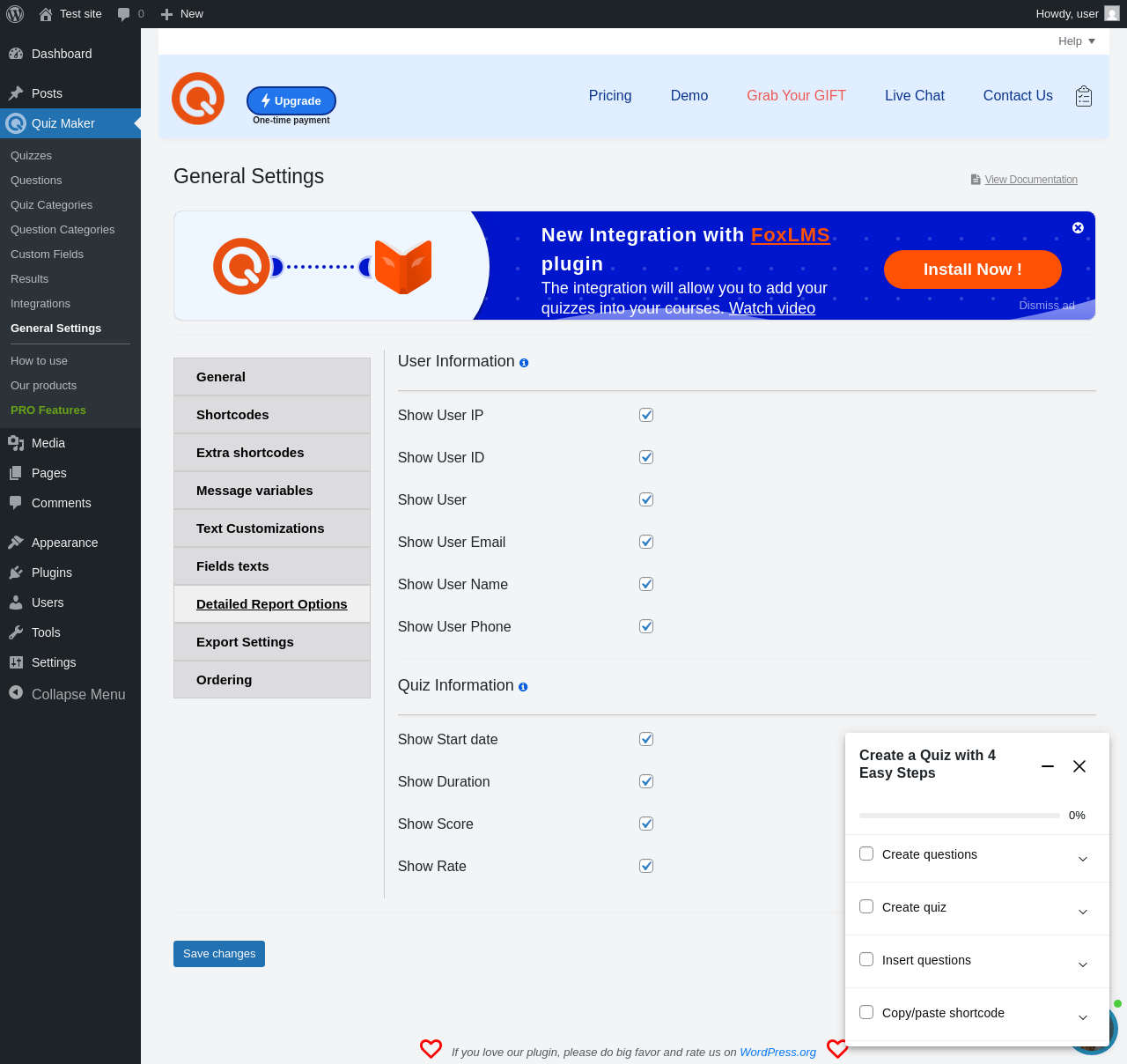Disable Show Duration checkbox
Image resolution: width=1127 pixels, height=1064 pixels.
tap(646, 781)
